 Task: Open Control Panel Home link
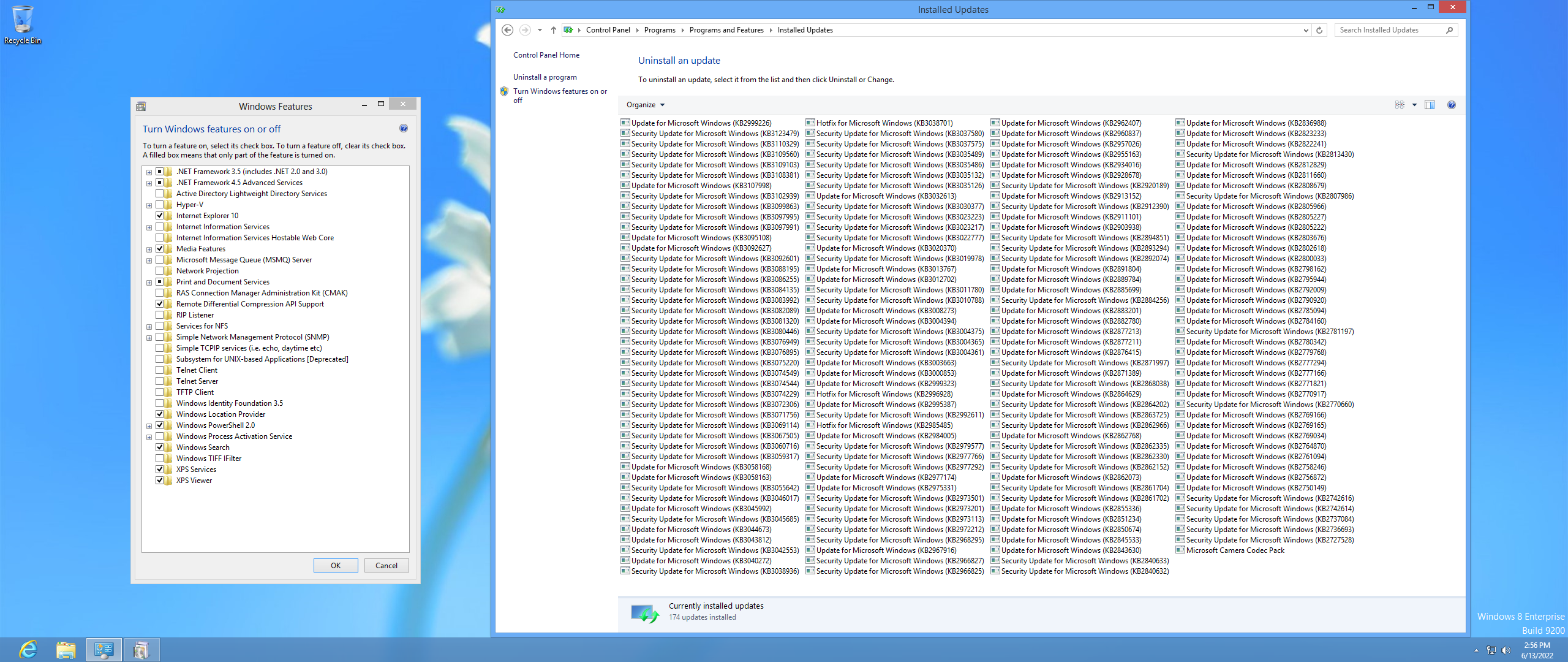(546, 55)
